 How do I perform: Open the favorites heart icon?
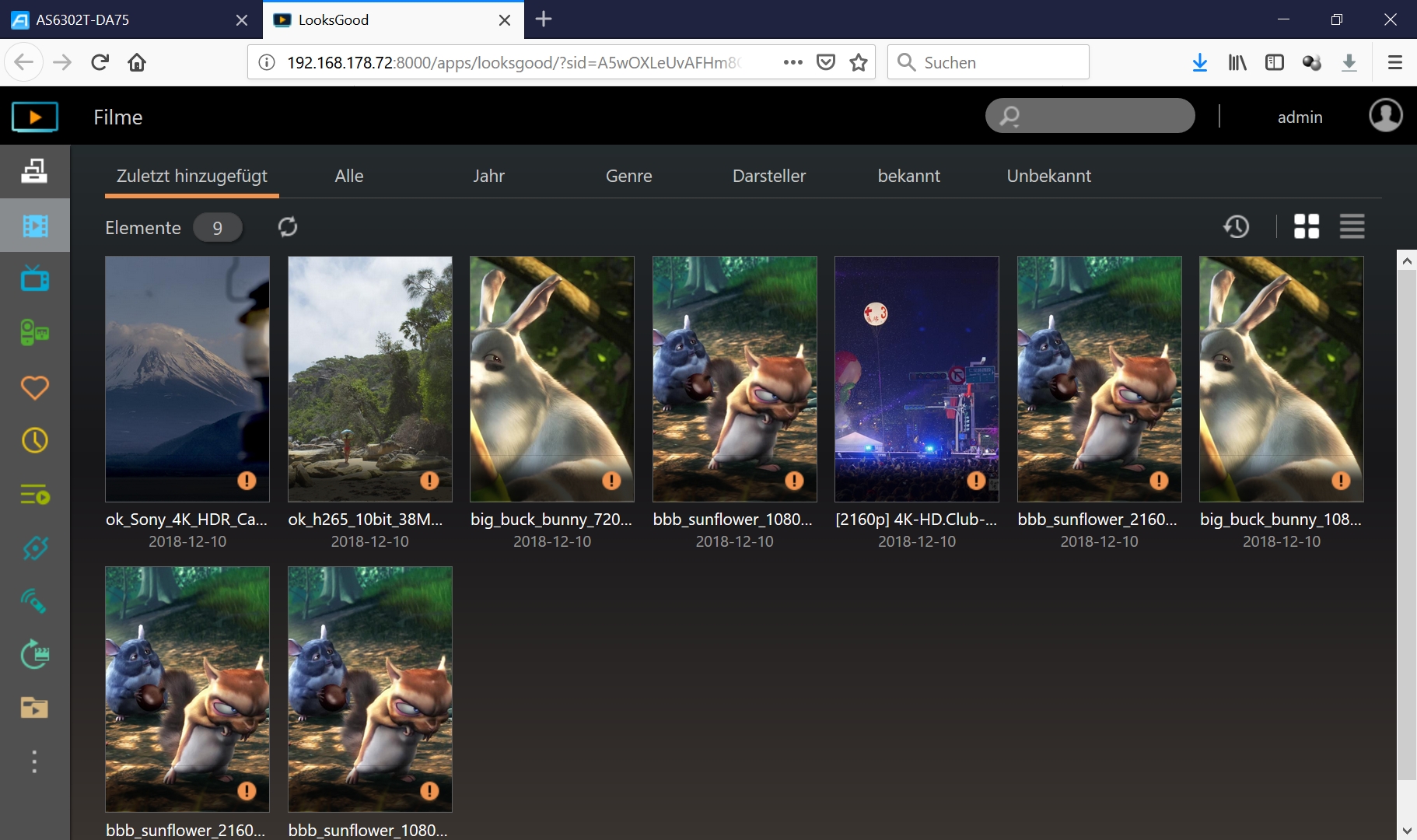point(35,387)
